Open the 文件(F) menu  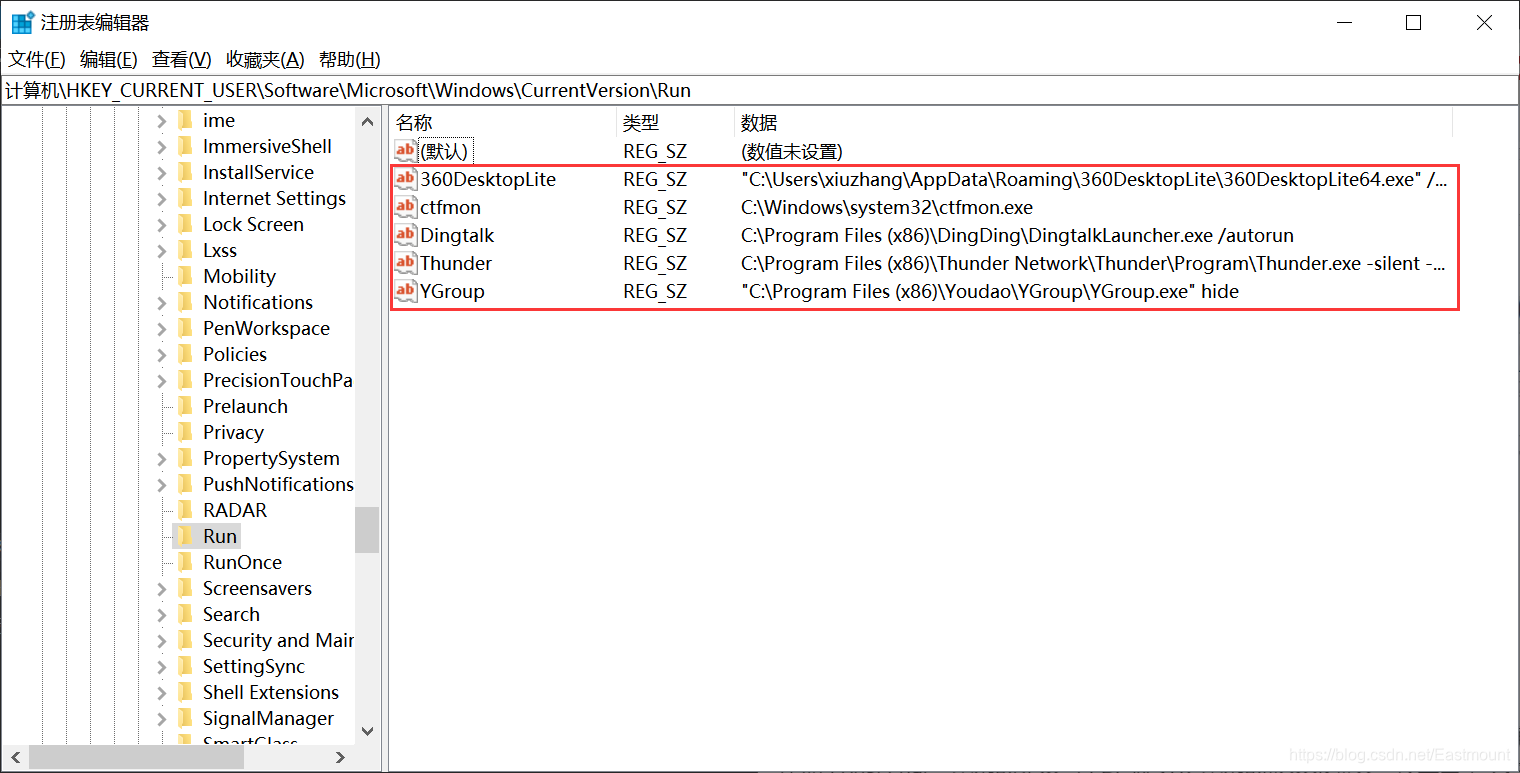point(37,60)
